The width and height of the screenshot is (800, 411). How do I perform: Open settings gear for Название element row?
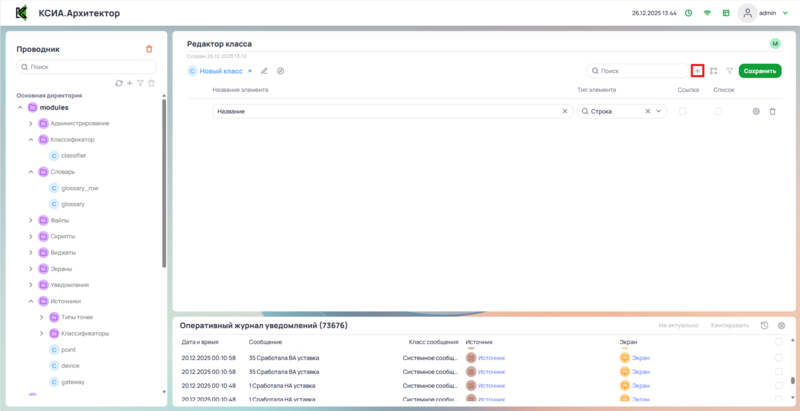pos(756,111)
